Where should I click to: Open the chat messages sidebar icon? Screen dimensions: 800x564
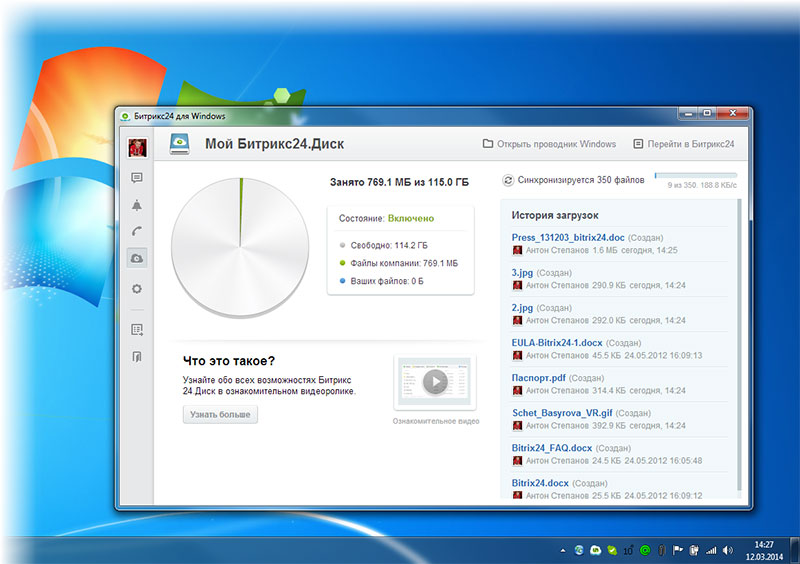tap(137, 178)
